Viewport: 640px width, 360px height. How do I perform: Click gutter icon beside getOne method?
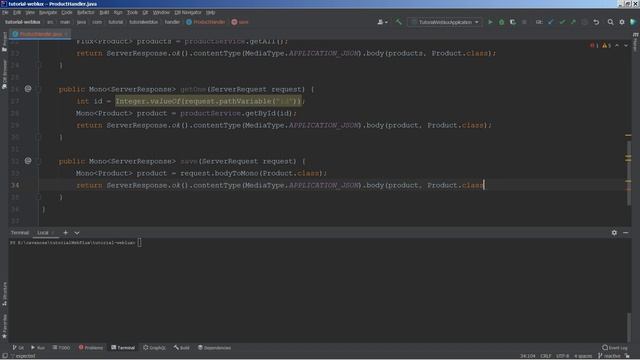[28, 89]
